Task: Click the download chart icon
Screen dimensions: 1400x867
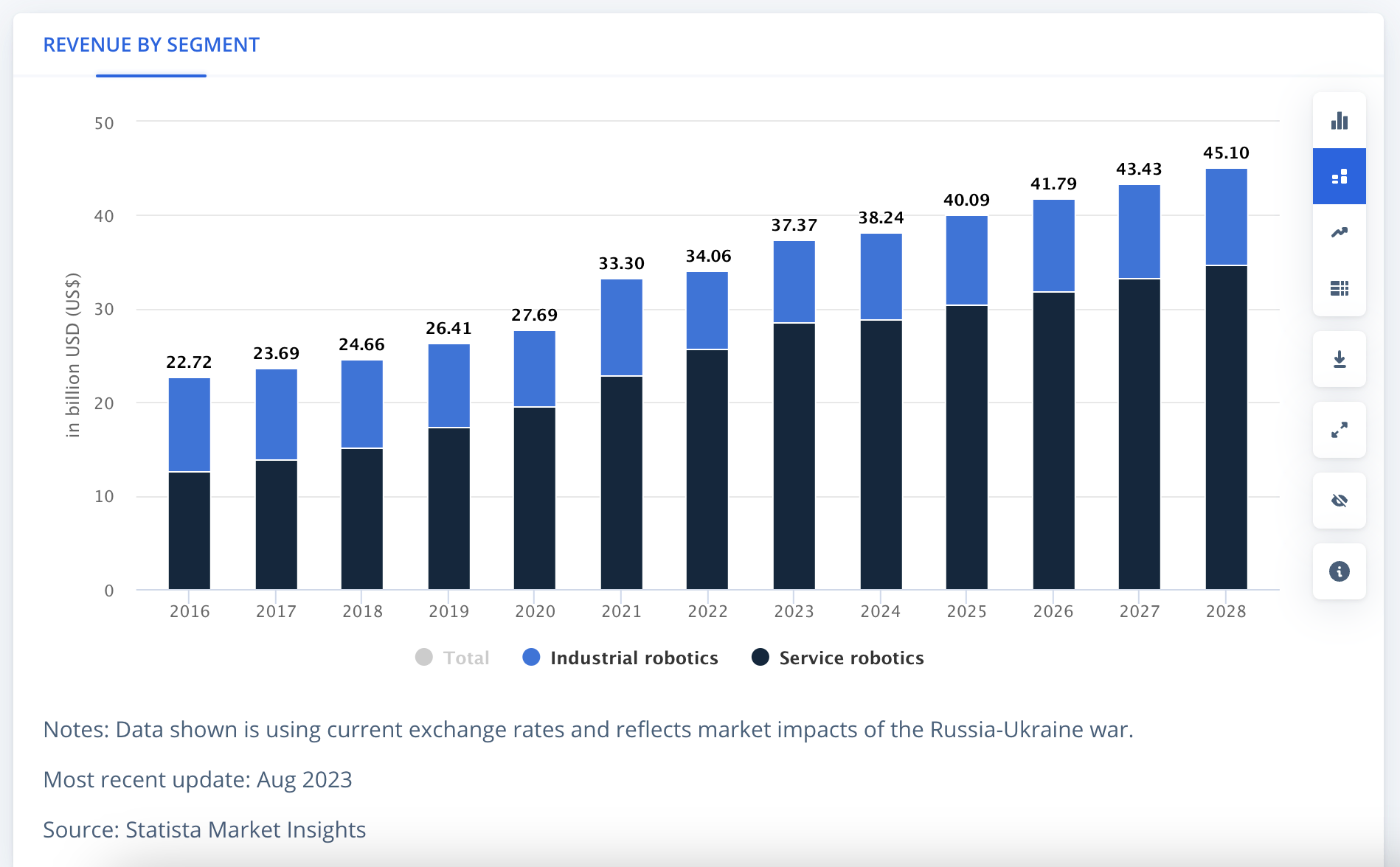Action: click(1340, 359)
